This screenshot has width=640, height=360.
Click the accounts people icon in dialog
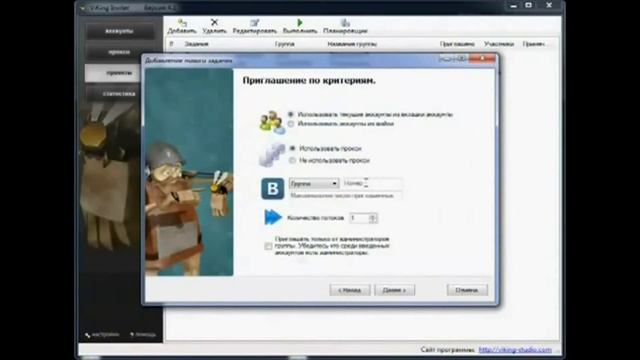click(272, 122)
